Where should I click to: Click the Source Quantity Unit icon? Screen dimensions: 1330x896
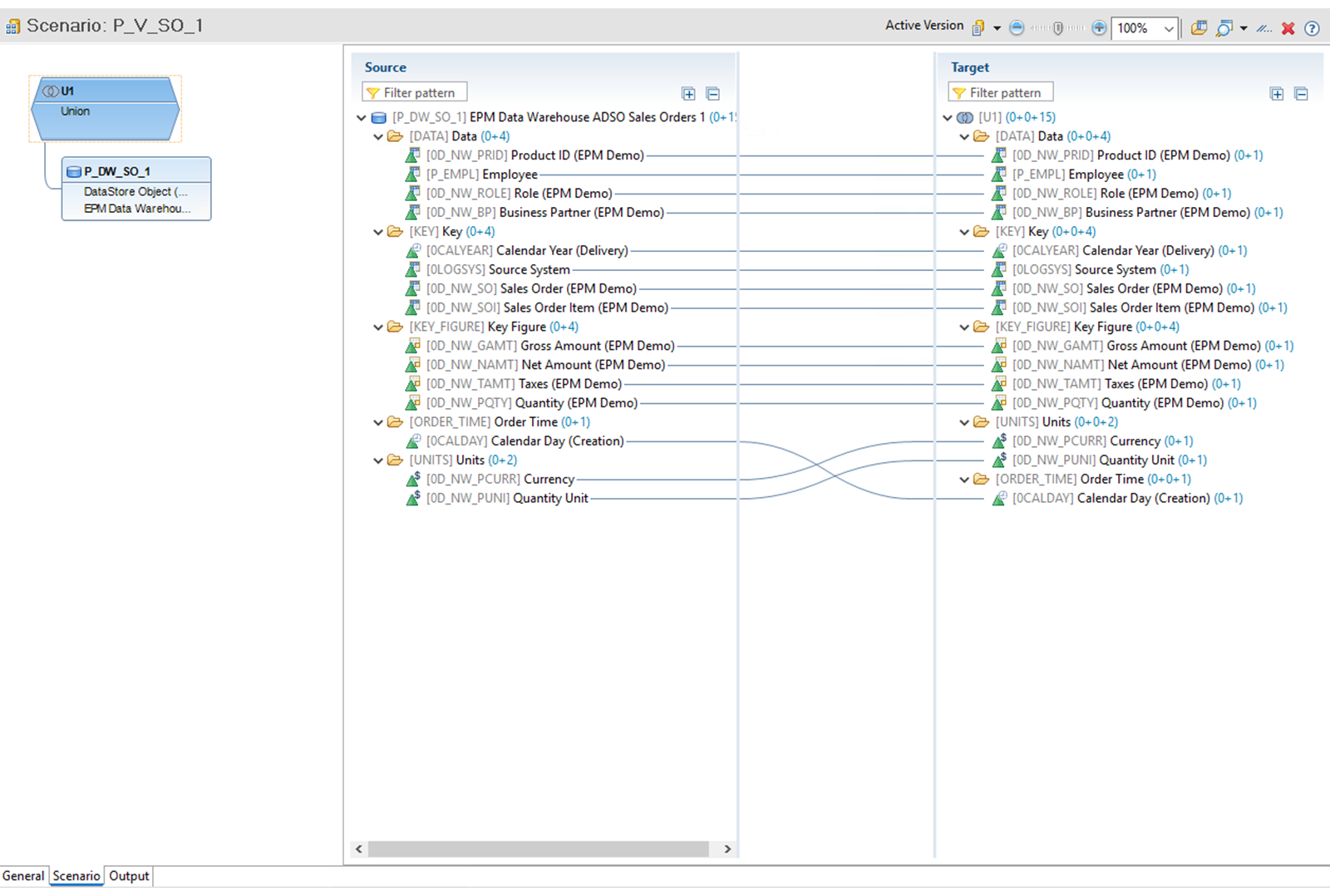412,498
